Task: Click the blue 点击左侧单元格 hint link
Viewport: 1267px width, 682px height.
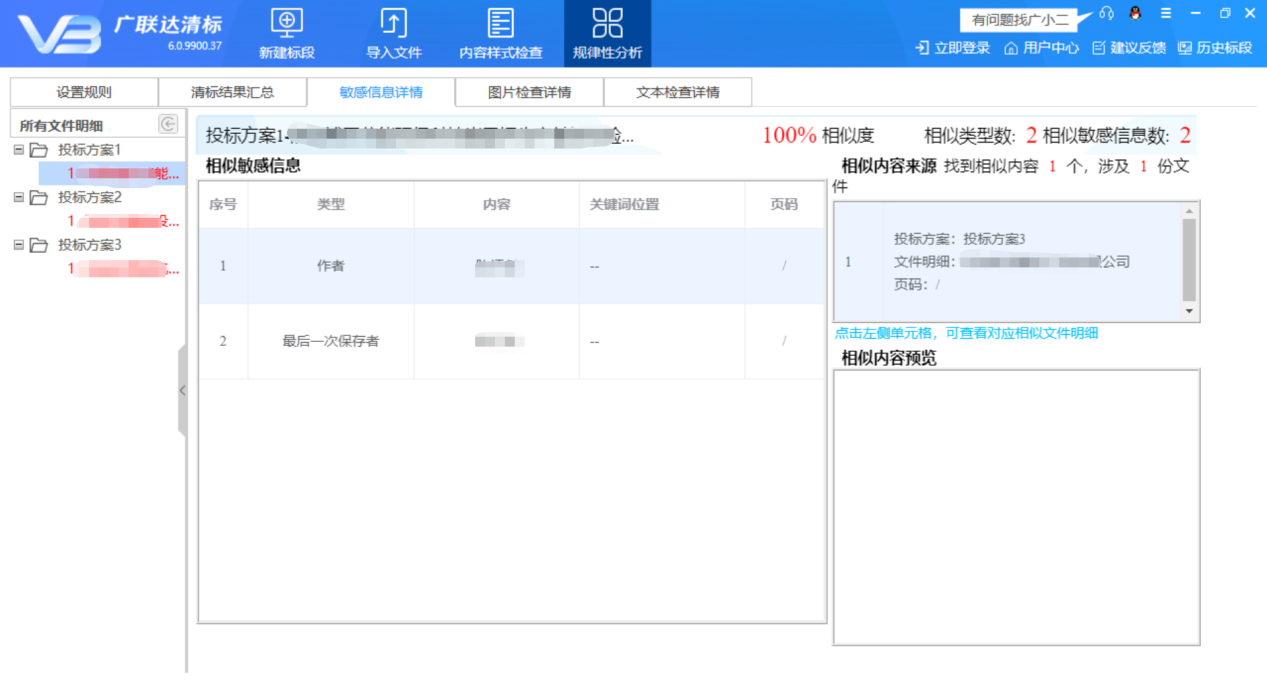Action: coord(967,333)
